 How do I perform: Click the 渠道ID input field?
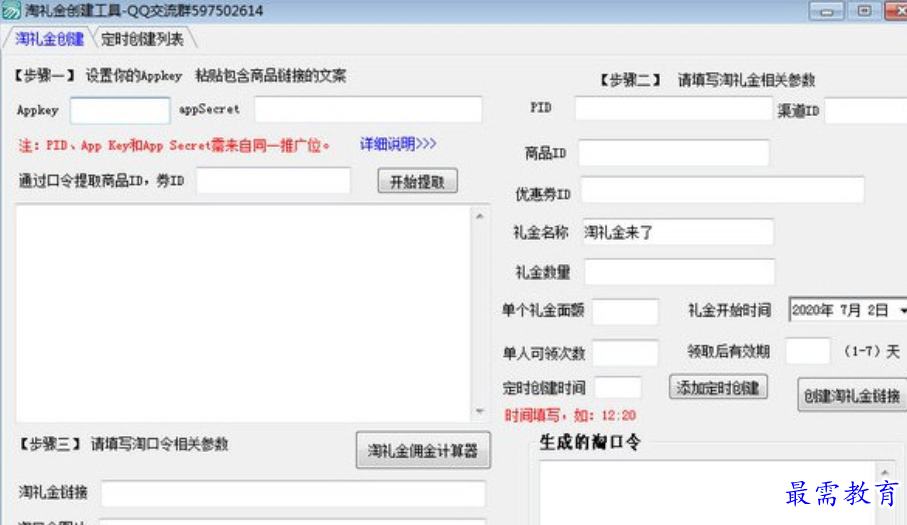(866, 110)
